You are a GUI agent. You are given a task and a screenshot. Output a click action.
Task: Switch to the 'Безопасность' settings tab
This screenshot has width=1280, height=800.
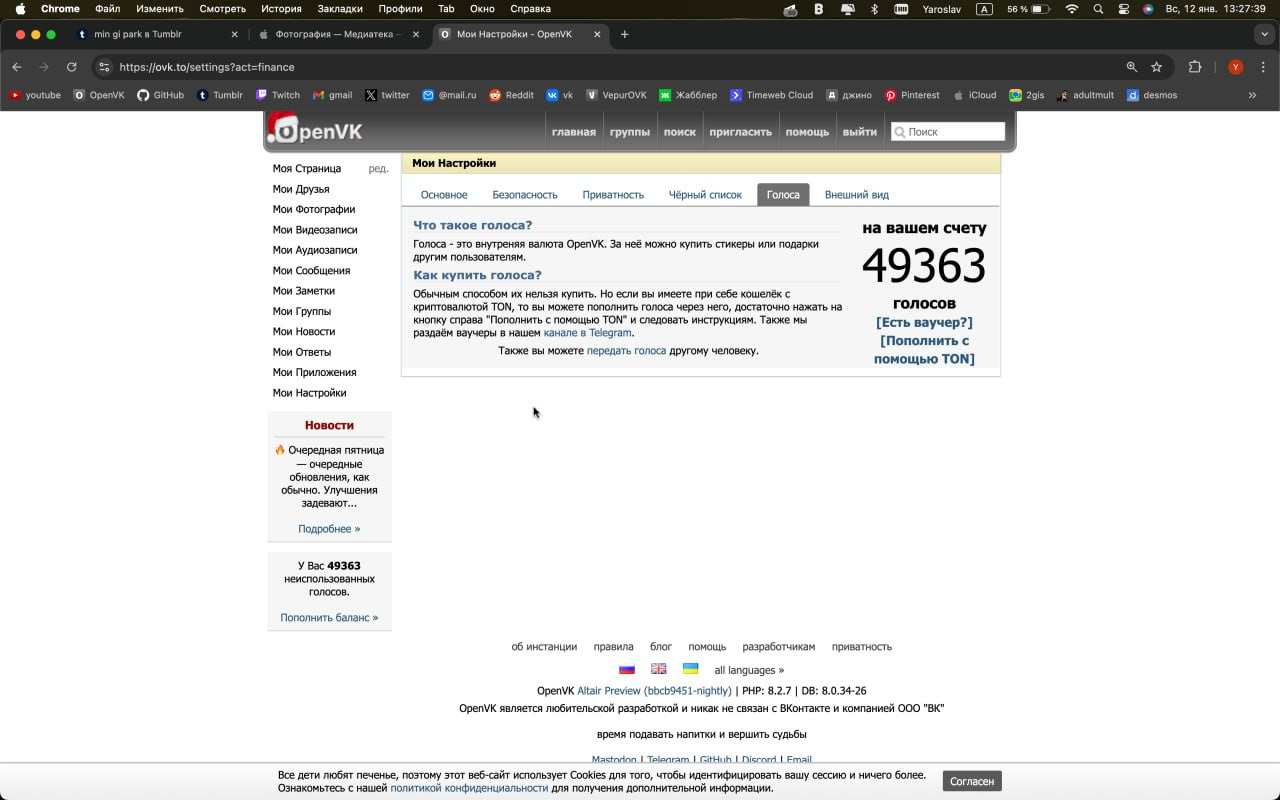pos(525,195)
